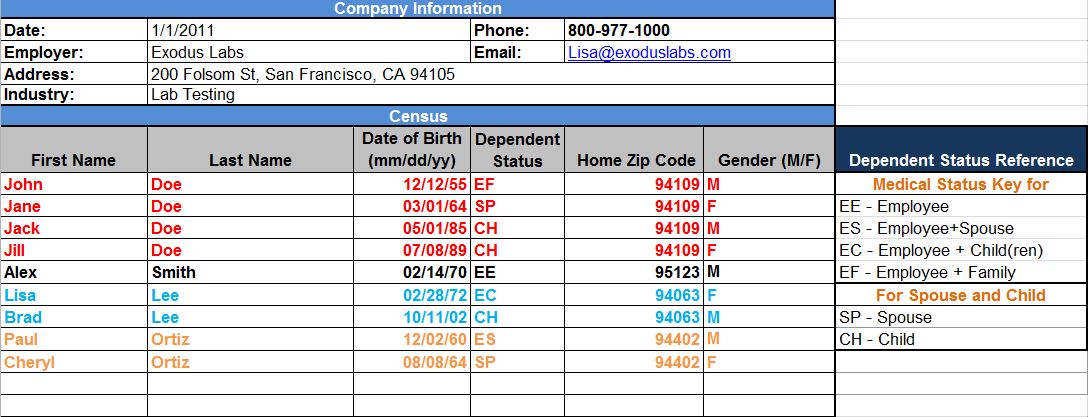This screenshot has width=1088, height=417.
Task: Select the Company Information header cell
Action: (x=417, y=9)
